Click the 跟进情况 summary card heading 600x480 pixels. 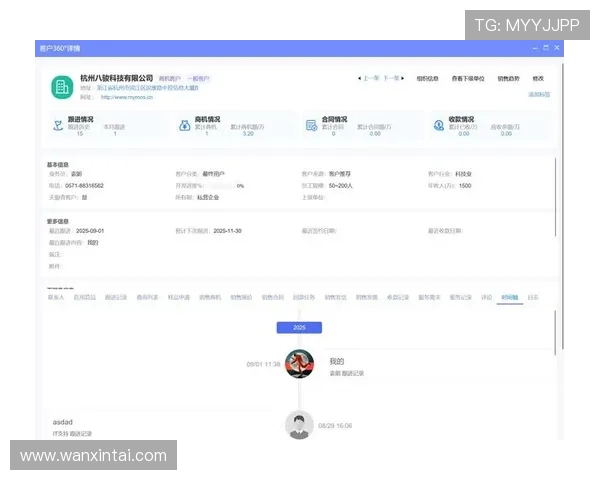(80, 119)
